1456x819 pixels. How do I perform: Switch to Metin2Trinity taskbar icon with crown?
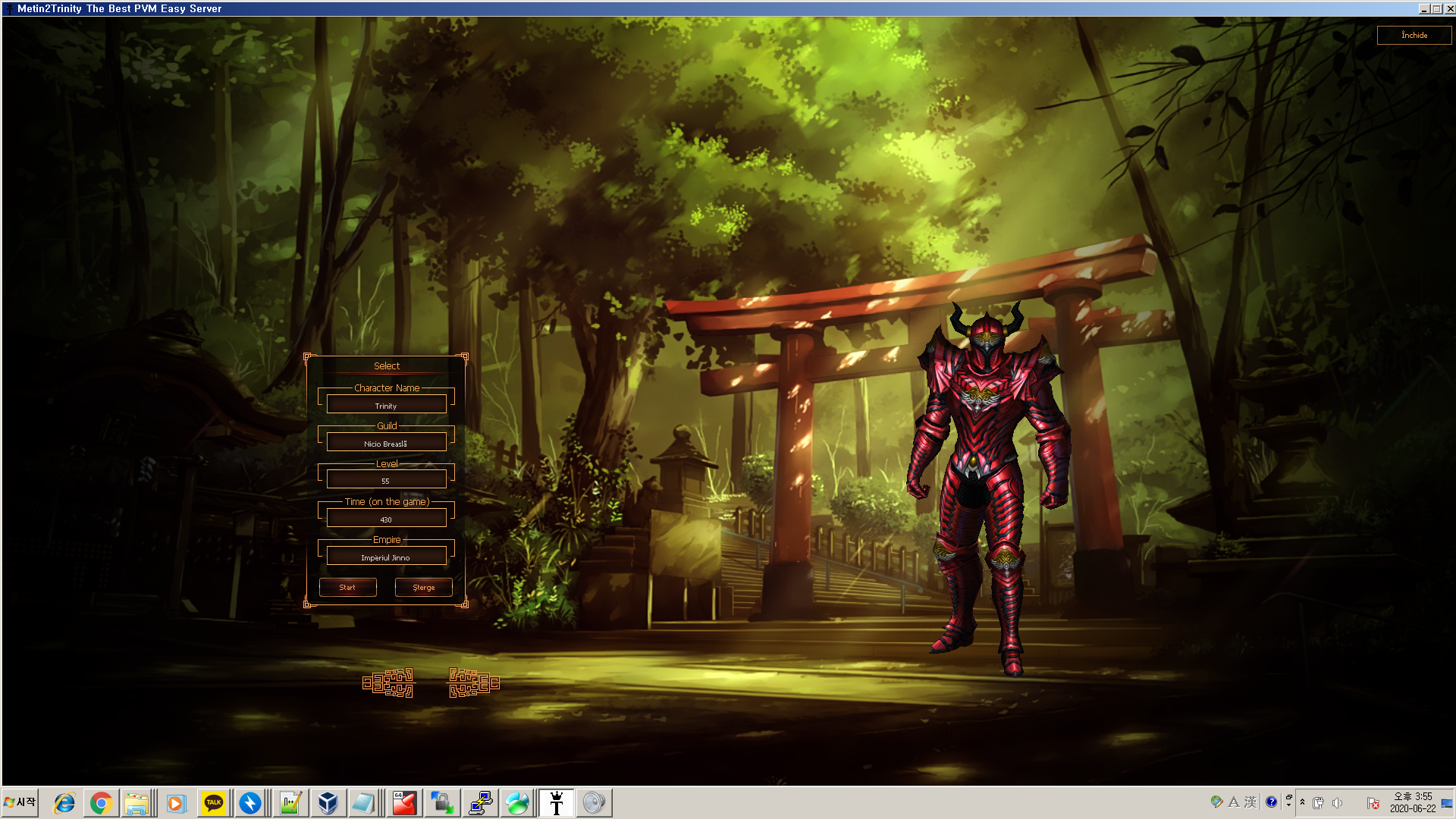click(x=557, y=803)
